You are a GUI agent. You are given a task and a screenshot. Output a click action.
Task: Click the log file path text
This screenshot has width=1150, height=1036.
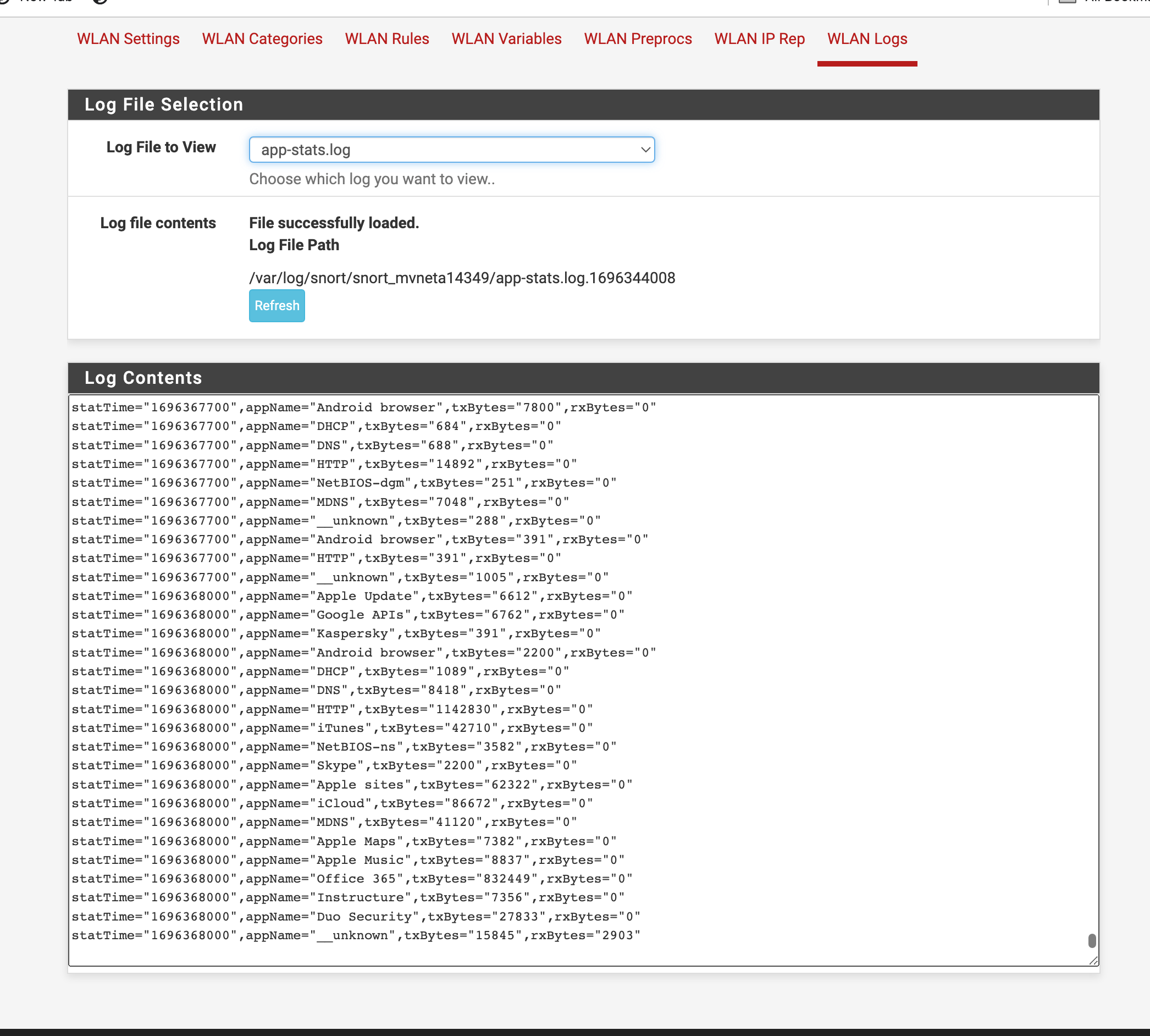click(x=461, y=278)
